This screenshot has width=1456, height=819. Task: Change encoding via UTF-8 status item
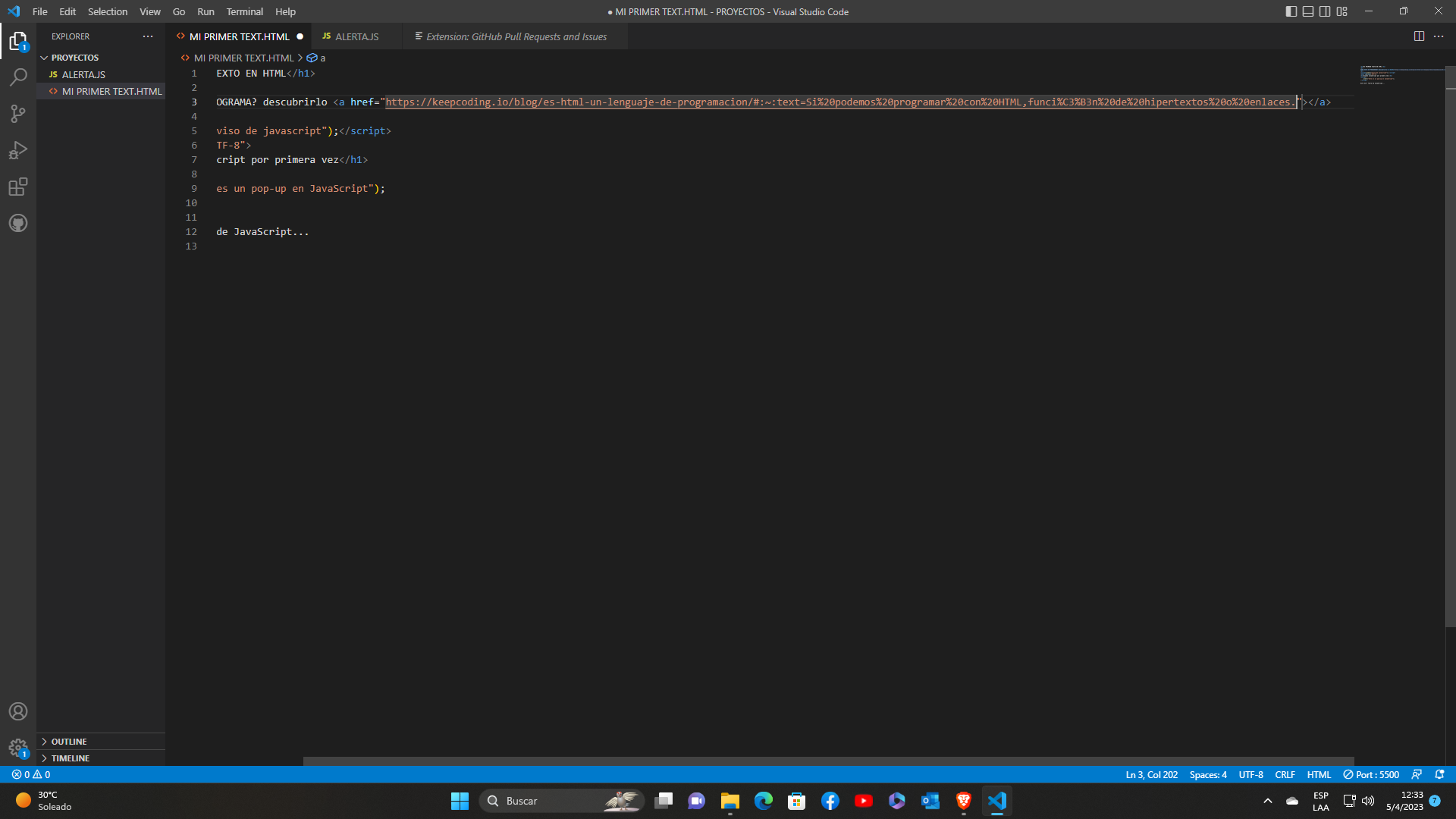1250,774
